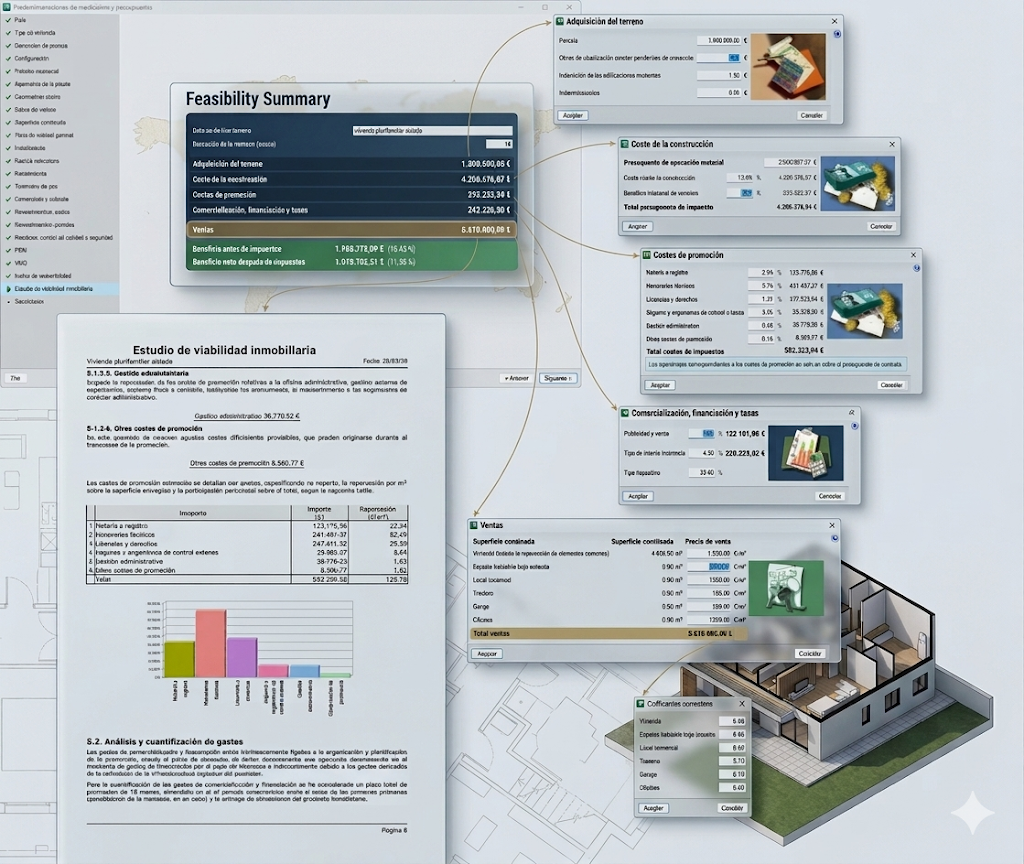1024x864 pixels.
Task: Select the highlighted Estudio de viabilidad inmobiliaria item
Action: coord(54,289)
